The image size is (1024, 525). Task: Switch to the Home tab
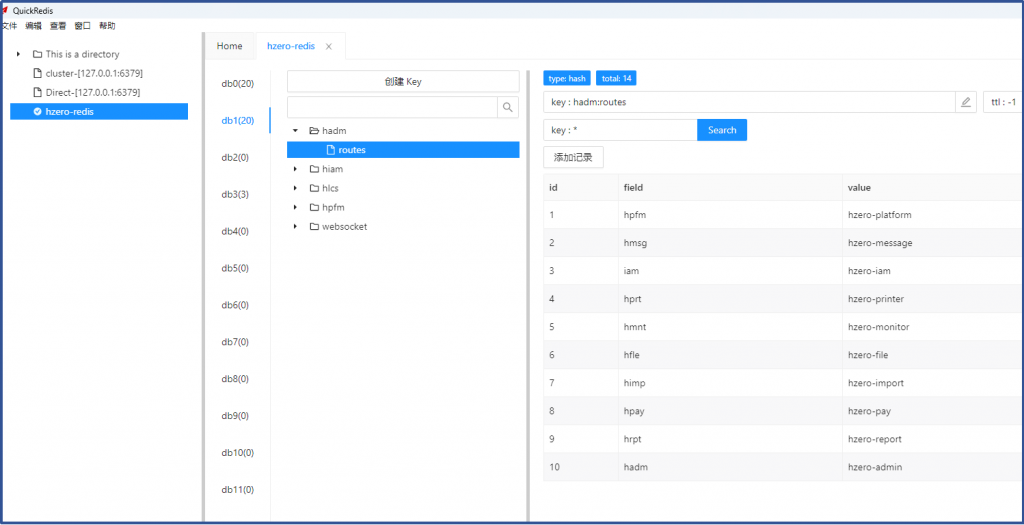(x=229, y=46)
